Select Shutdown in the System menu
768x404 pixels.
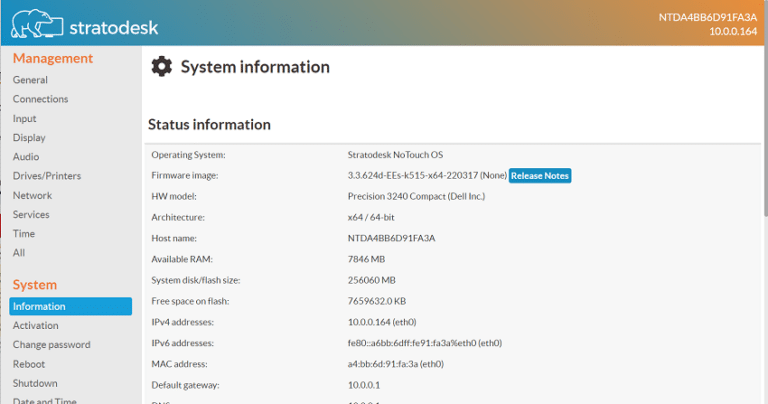tap(35, 383)
